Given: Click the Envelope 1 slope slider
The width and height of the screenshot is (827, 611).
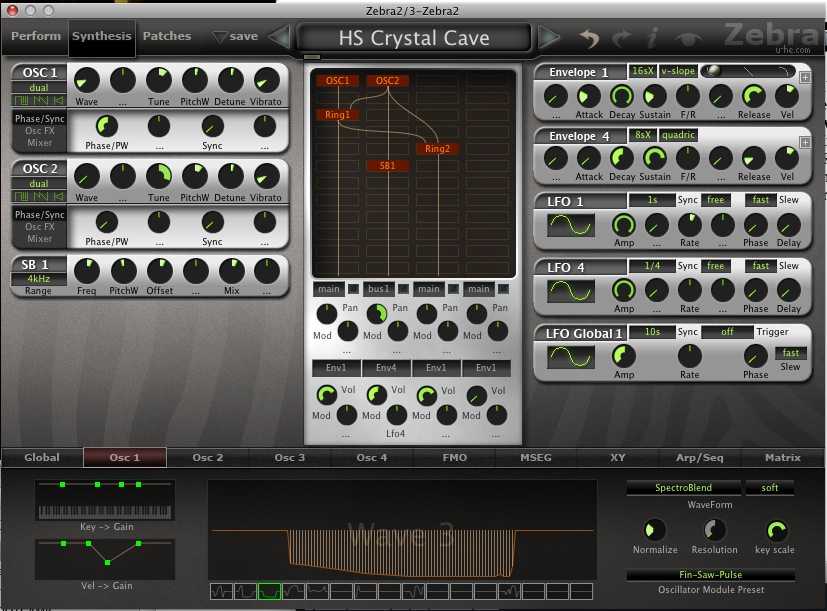Looking at the screenshot, I should [749, 72].
